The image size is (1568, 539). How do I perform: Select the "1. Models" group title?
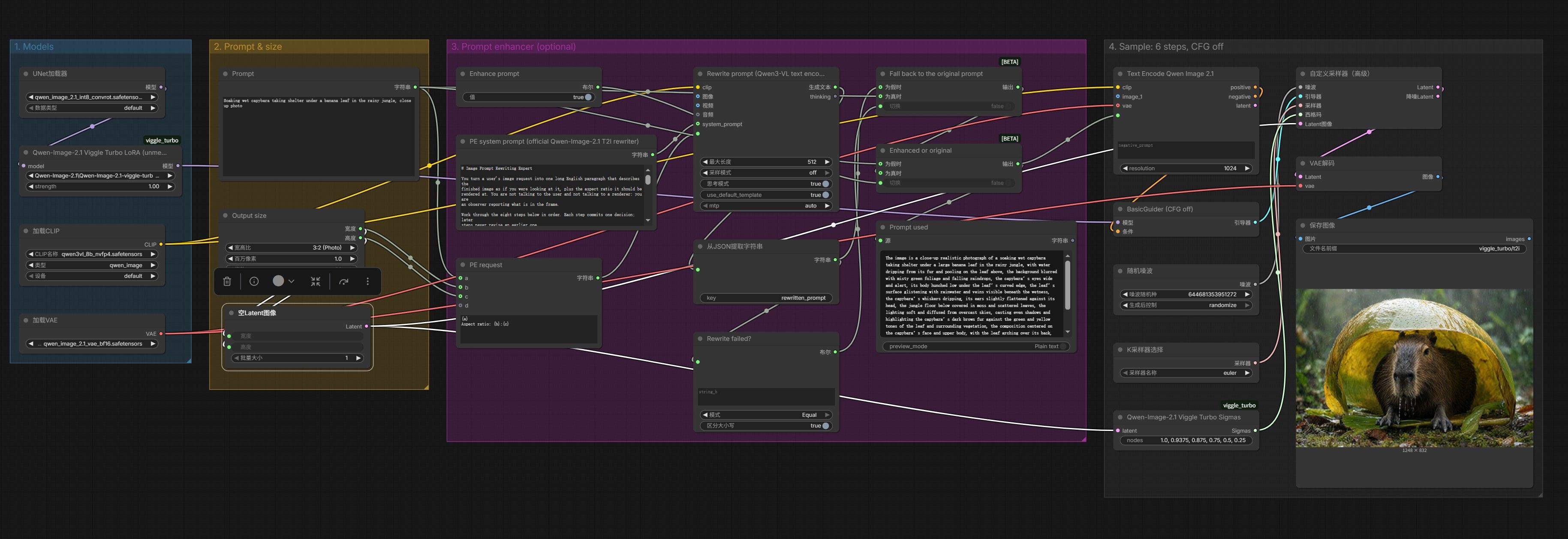(x=34, y=47)
